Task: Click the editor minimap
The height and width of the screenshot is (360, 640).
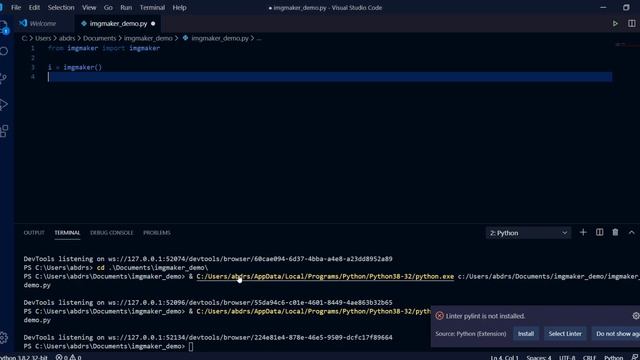Action: click(x=627, y=44)
